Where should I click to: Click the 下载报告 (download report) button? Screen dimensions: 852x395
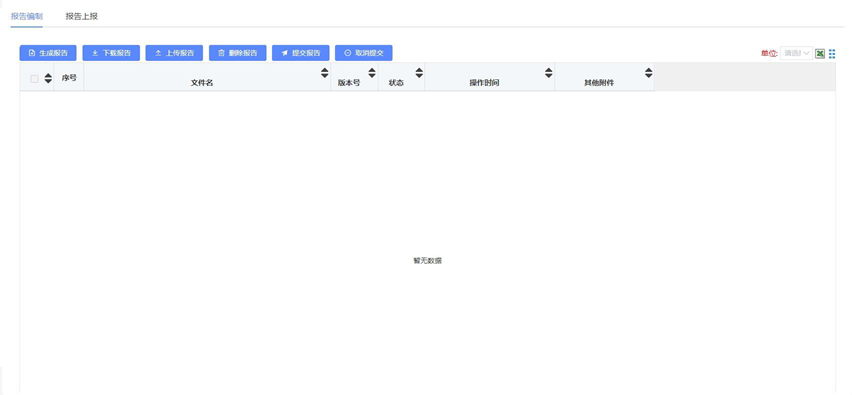click(x=111, y=53)
